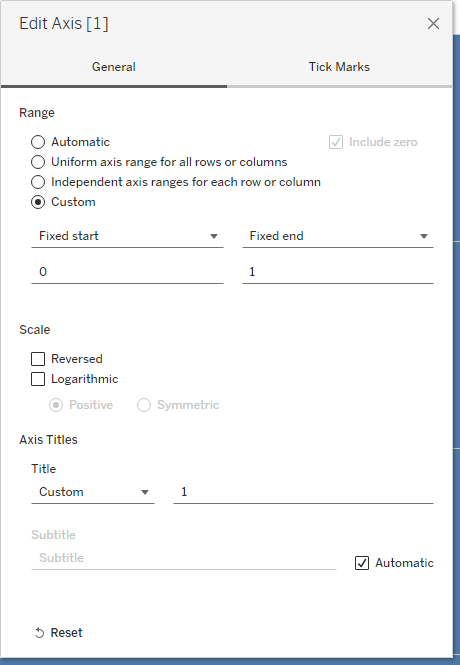460x665 pixels.
Task: Select the Symmetric logarithmic radio button
Action: [x=144, y=405]
